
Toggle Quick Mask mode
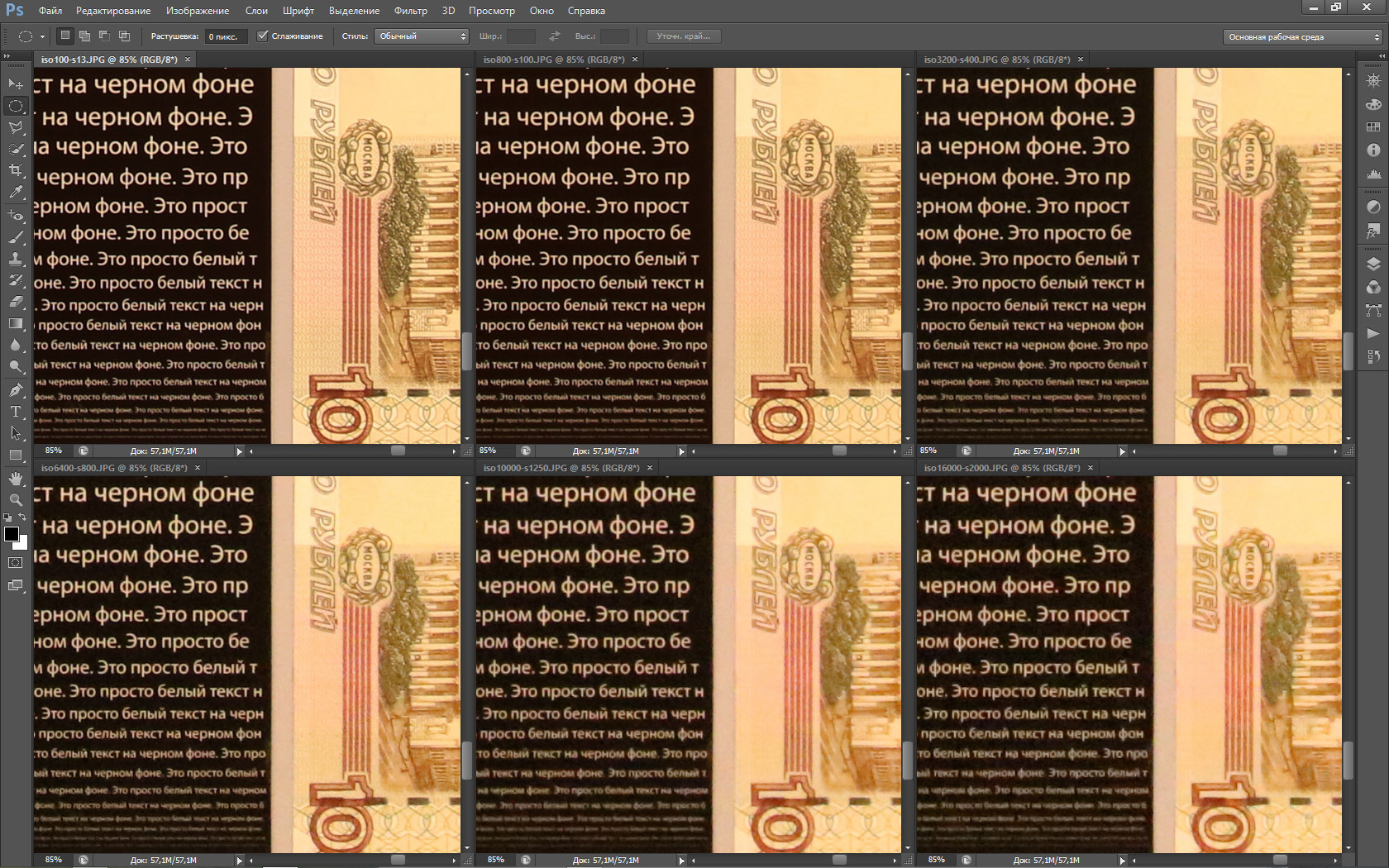[16, 562]
